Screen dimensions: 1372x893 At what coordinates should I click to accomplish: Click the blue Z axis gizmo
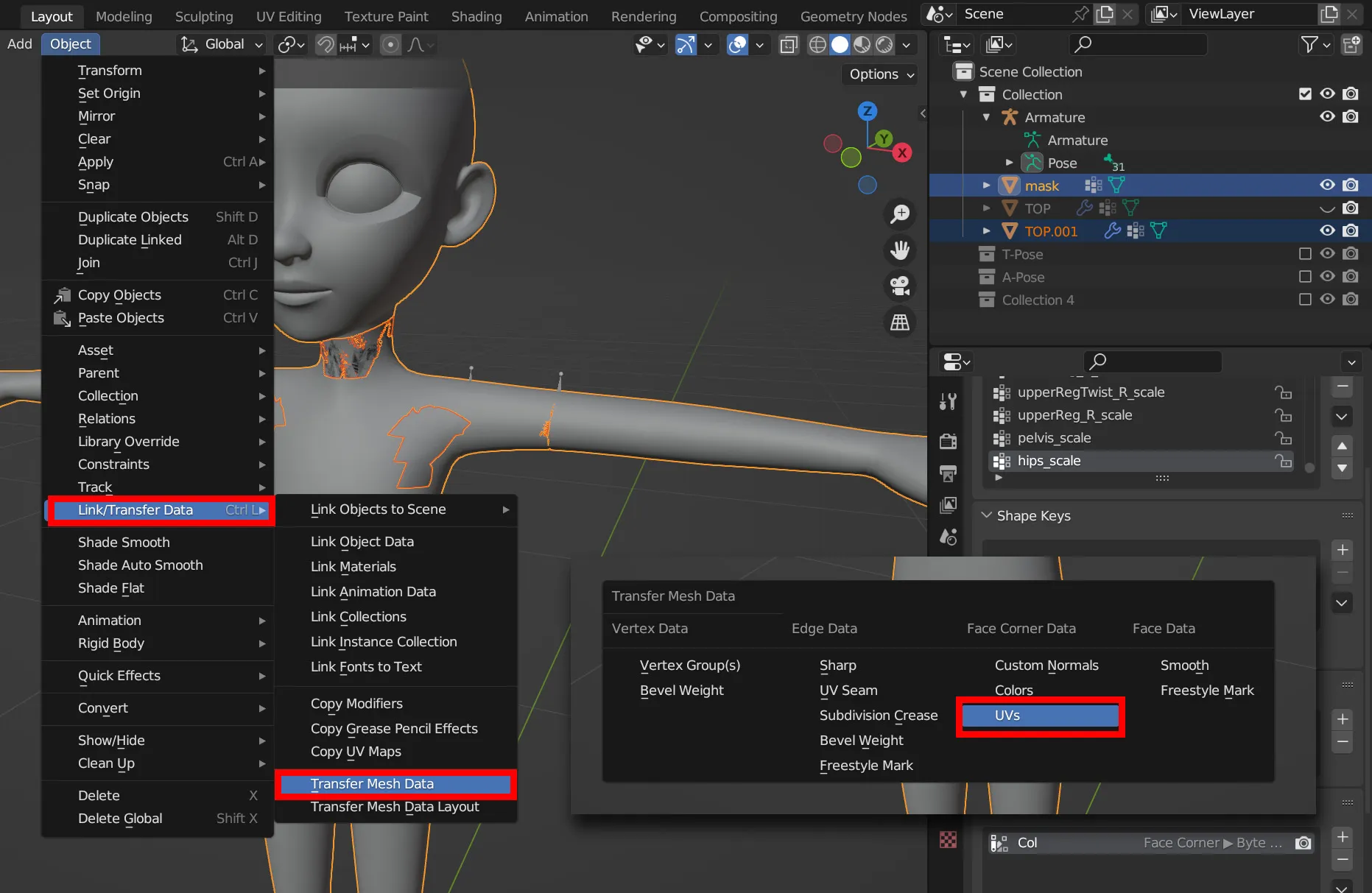point(868,111)
